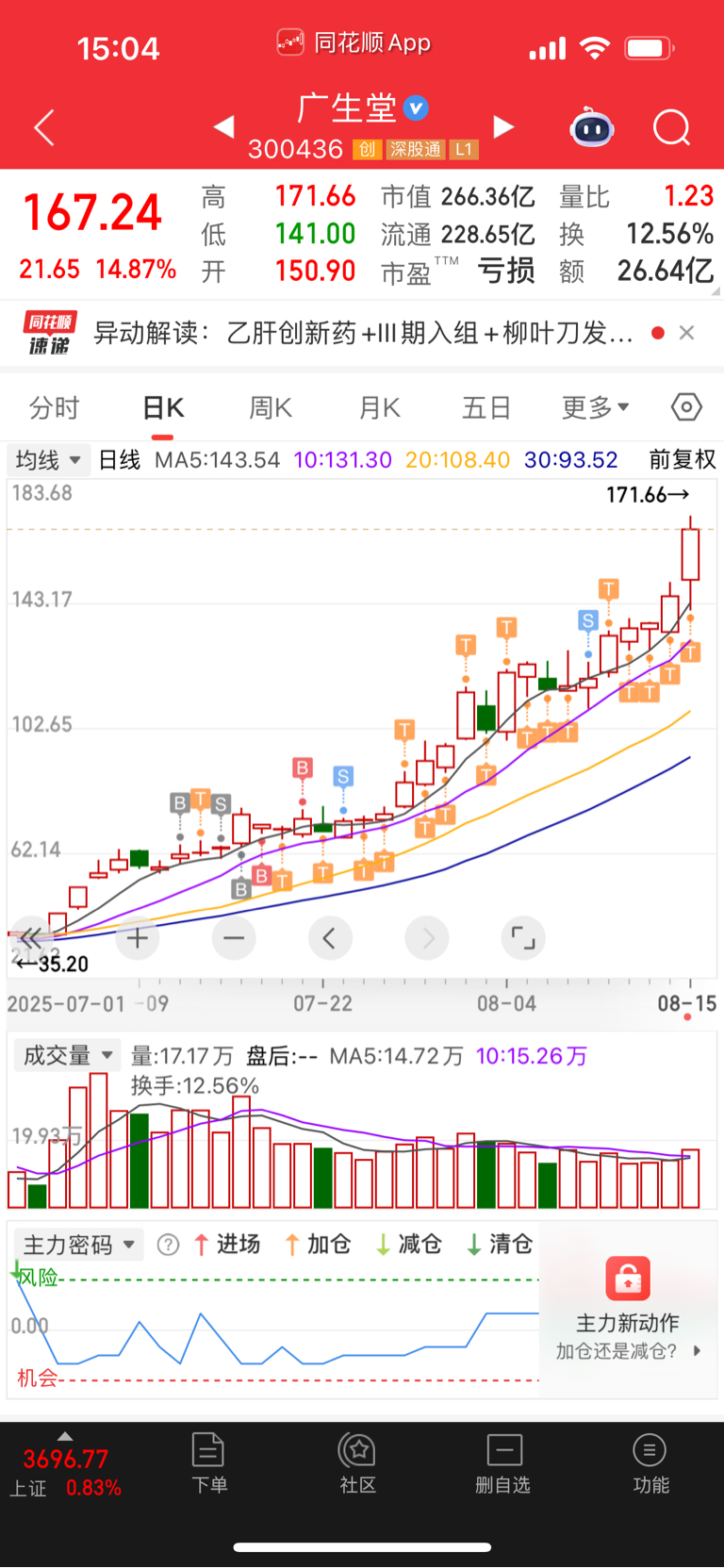This screenshot has width=724, height=1568.
Task: Jump chart back with double-left arrows
Action: click(31, 938)
